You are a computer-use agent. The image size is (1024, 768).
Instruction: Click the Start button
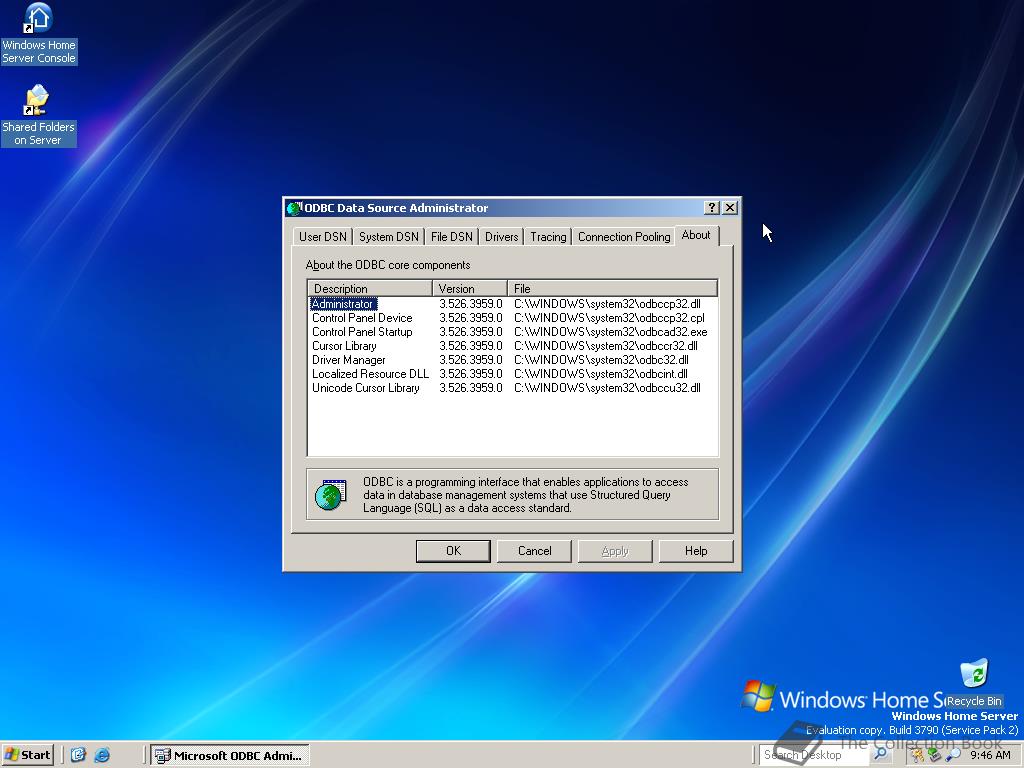(27, 755)
